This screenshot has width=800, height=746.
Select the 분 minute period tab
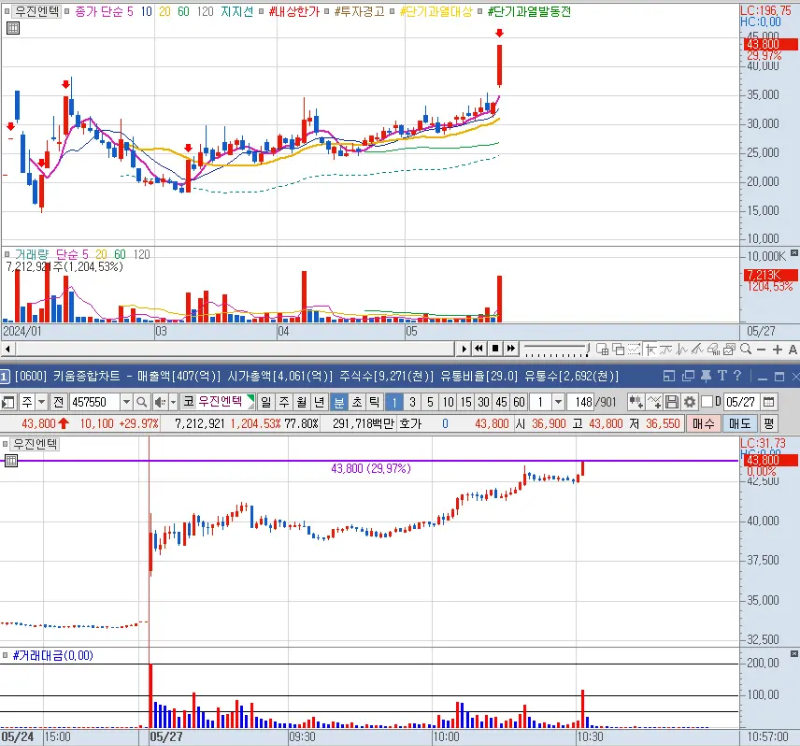[x=339, y=402]
